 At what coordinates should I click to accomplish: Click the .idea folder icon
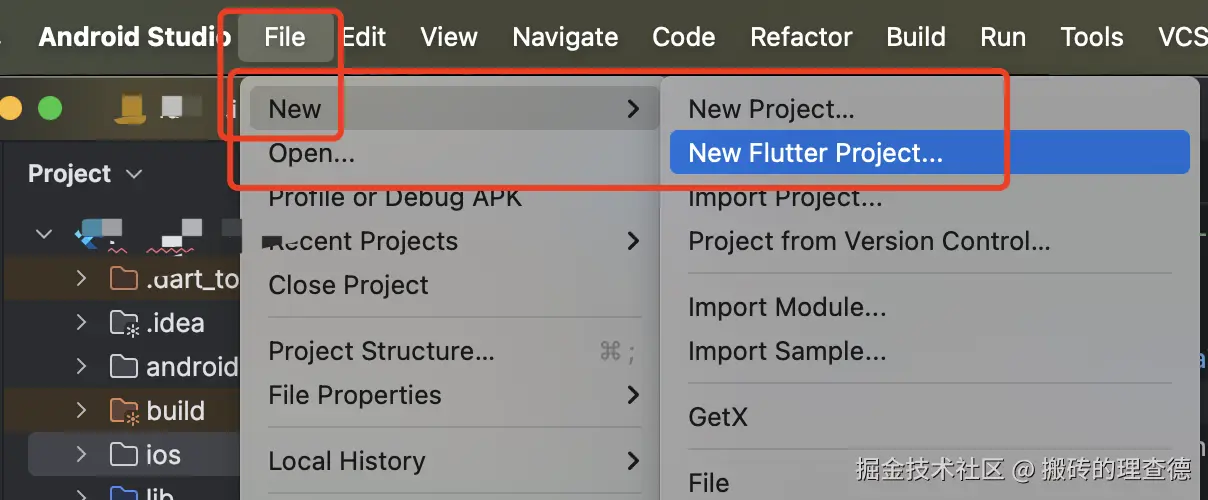[124, 323]
